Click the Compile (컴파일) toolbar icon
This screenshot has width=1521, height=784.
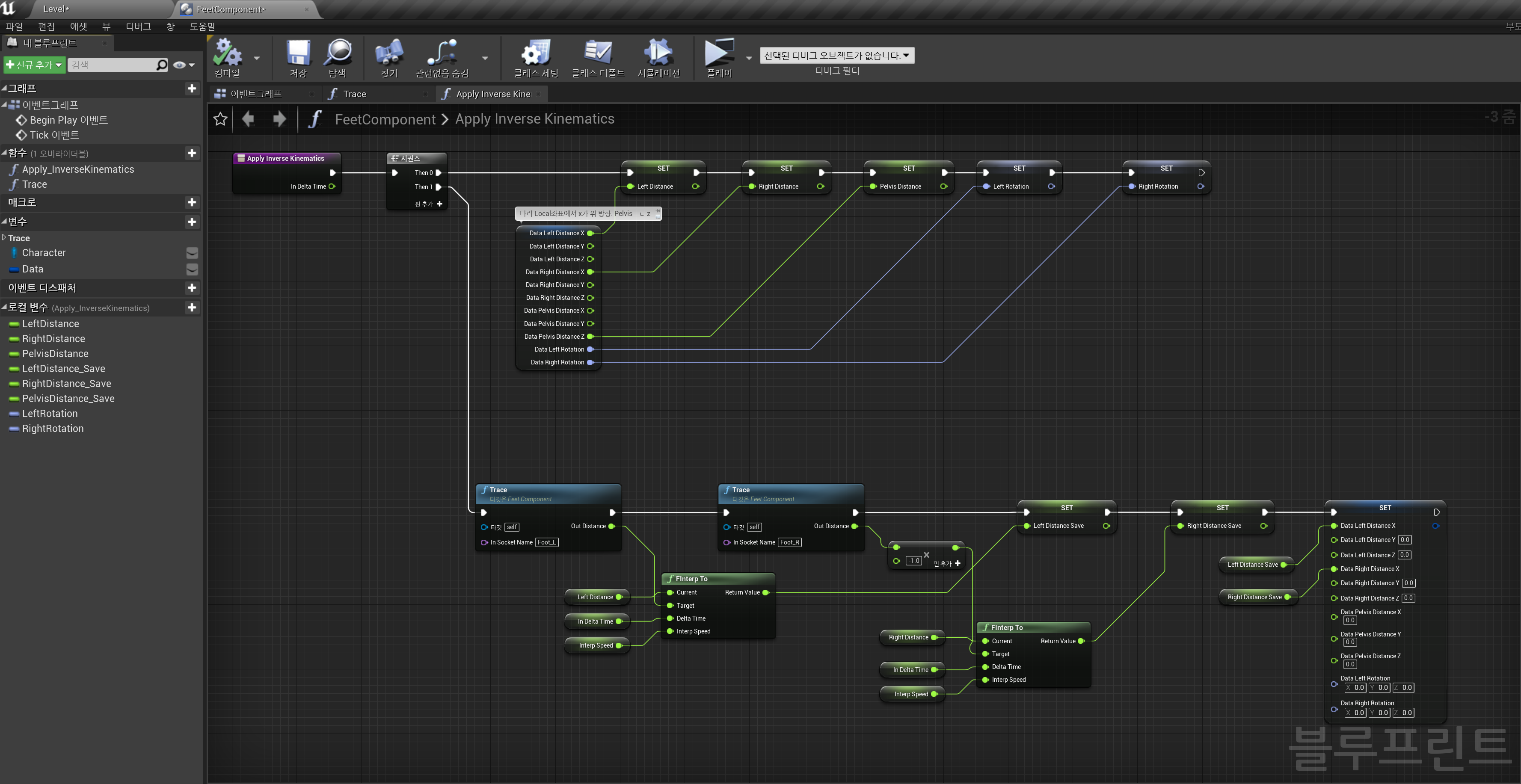227,53
